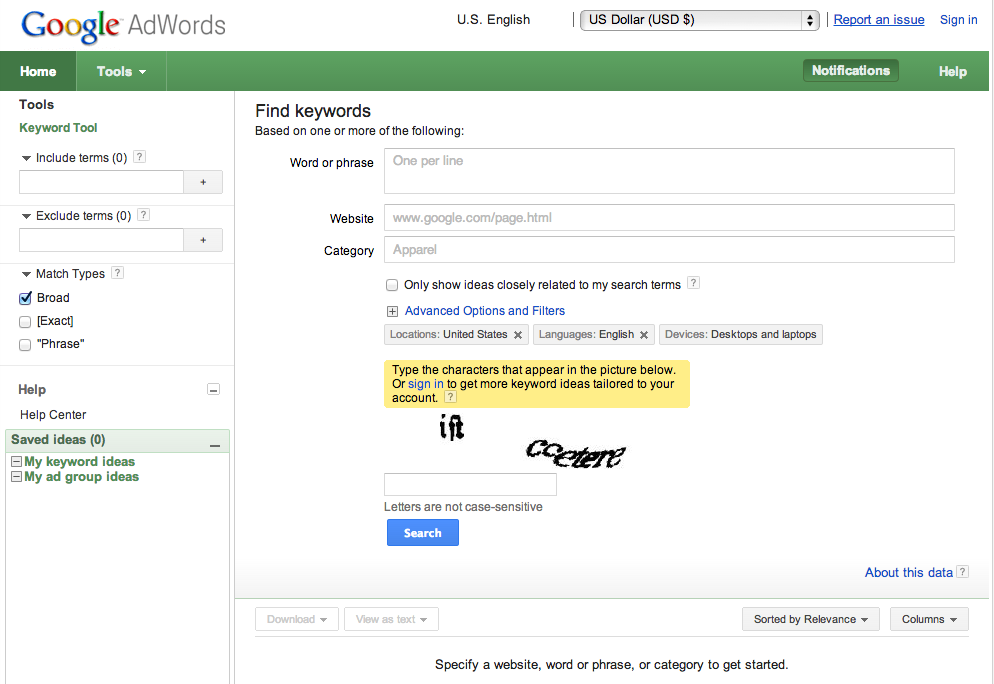This screenshot has height=684, width=994.
Task: Open the Download dropdown
Action: click(x=297, y=619)
